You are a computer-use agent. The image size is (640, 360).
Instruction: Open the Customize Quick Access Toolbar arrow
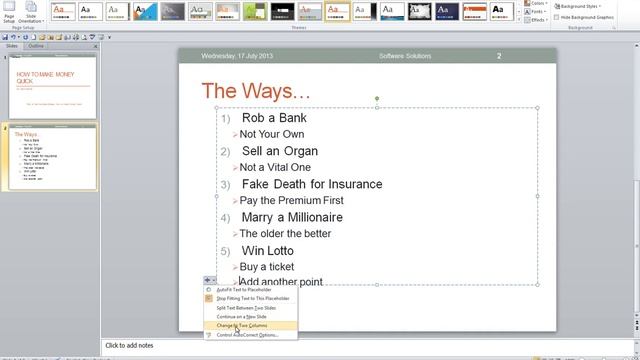[x=109, y=37]
